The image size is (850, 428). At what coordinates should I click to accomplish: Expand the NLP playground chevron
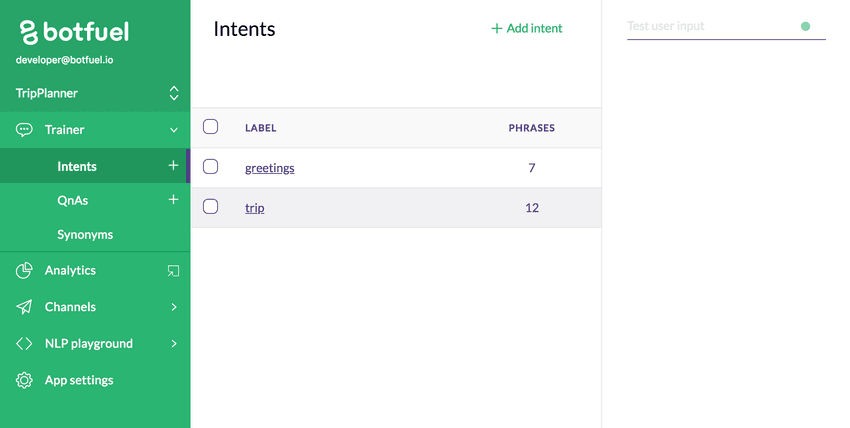[174, 343]
